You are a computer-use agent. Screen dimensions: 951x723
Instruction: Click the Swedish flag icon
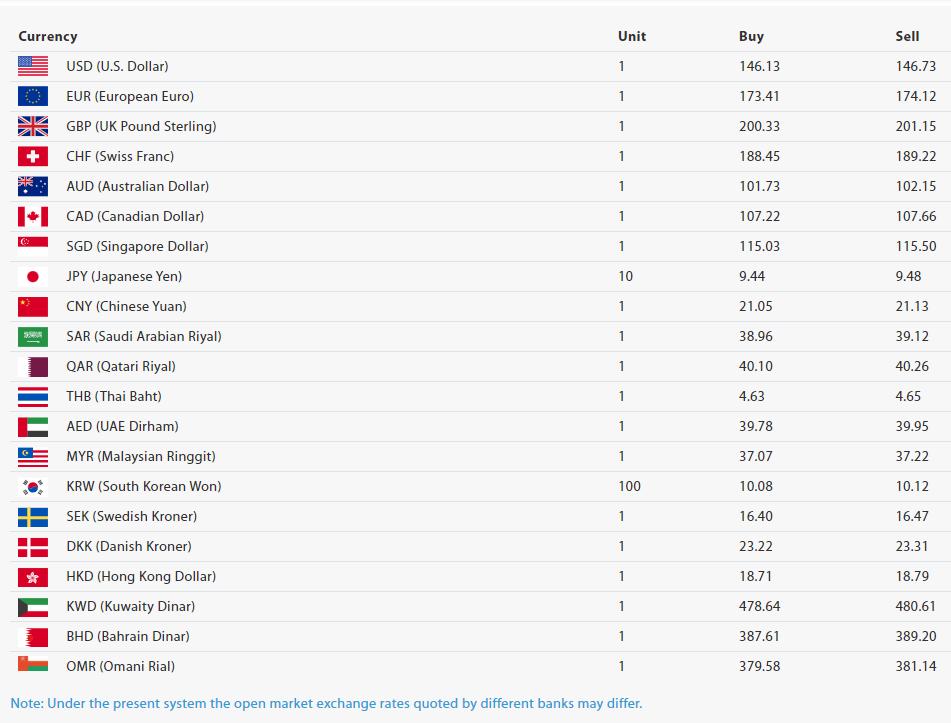(33, 516)
